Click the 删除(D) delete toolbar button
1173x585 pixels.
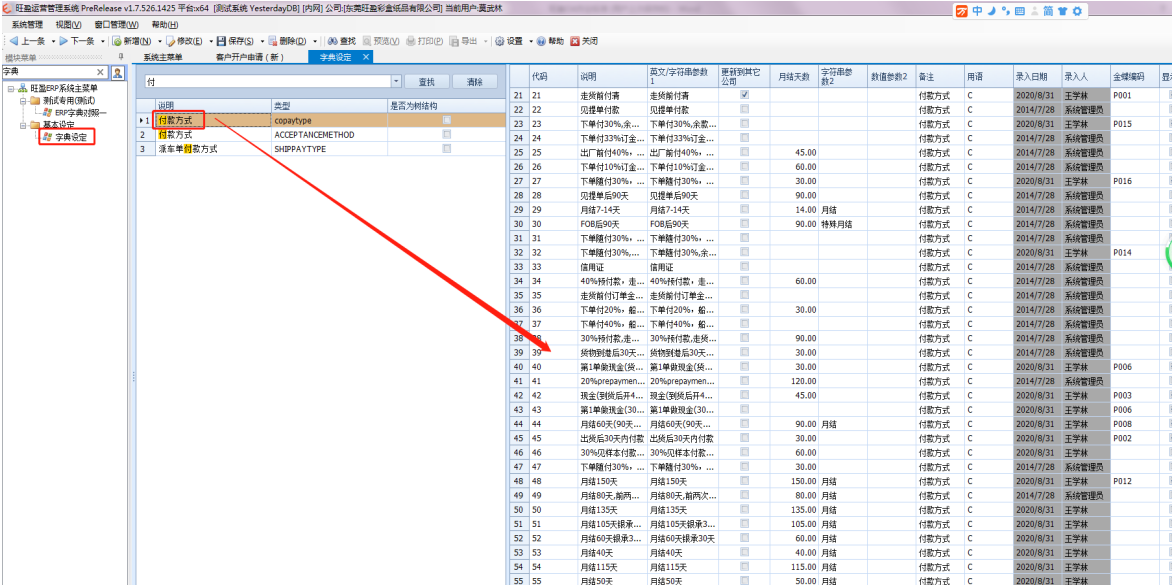point(287,41)
